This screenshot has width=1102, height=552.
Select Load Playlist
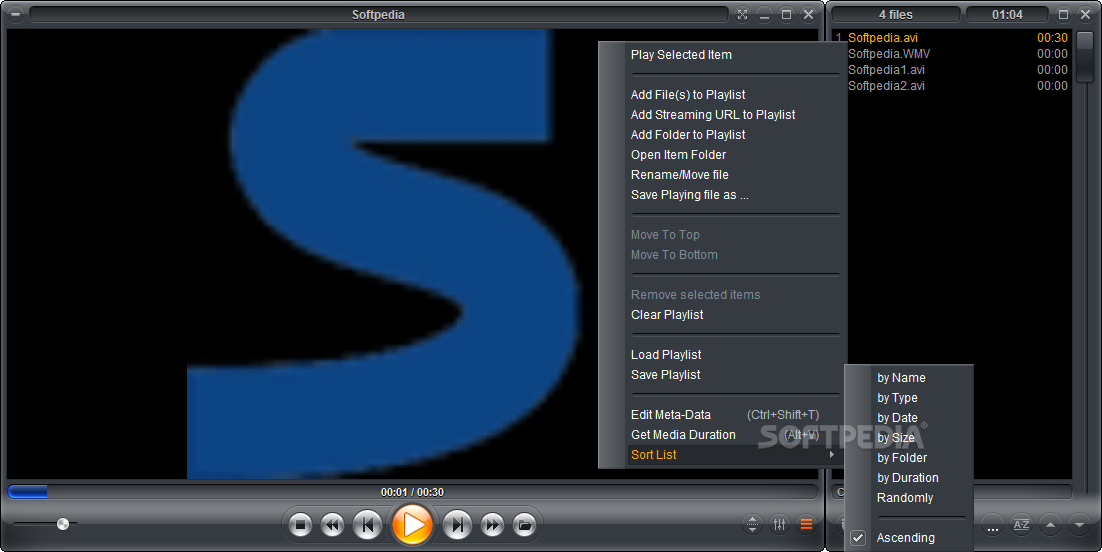pyautogui.click(x=666, y=355)
